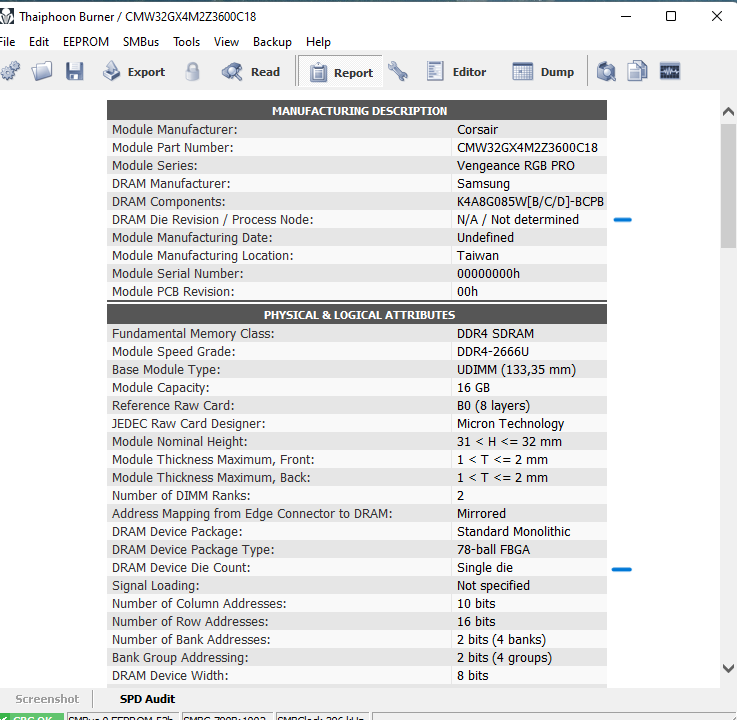Click the scrollbar up arrow
This screenshot has width=737, height=720.
[x=728, y=111]
